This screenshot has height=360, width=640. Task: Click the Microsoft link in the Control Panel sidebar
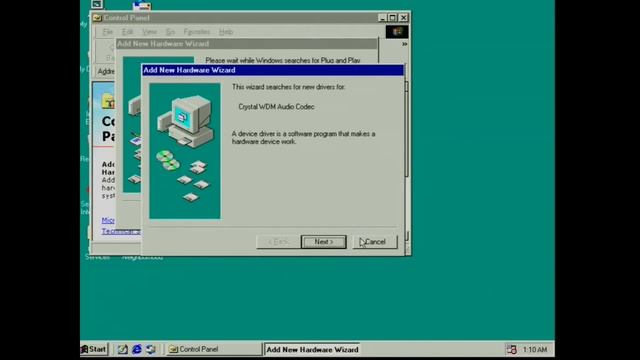pyautogui.click(x=108, y=220)
